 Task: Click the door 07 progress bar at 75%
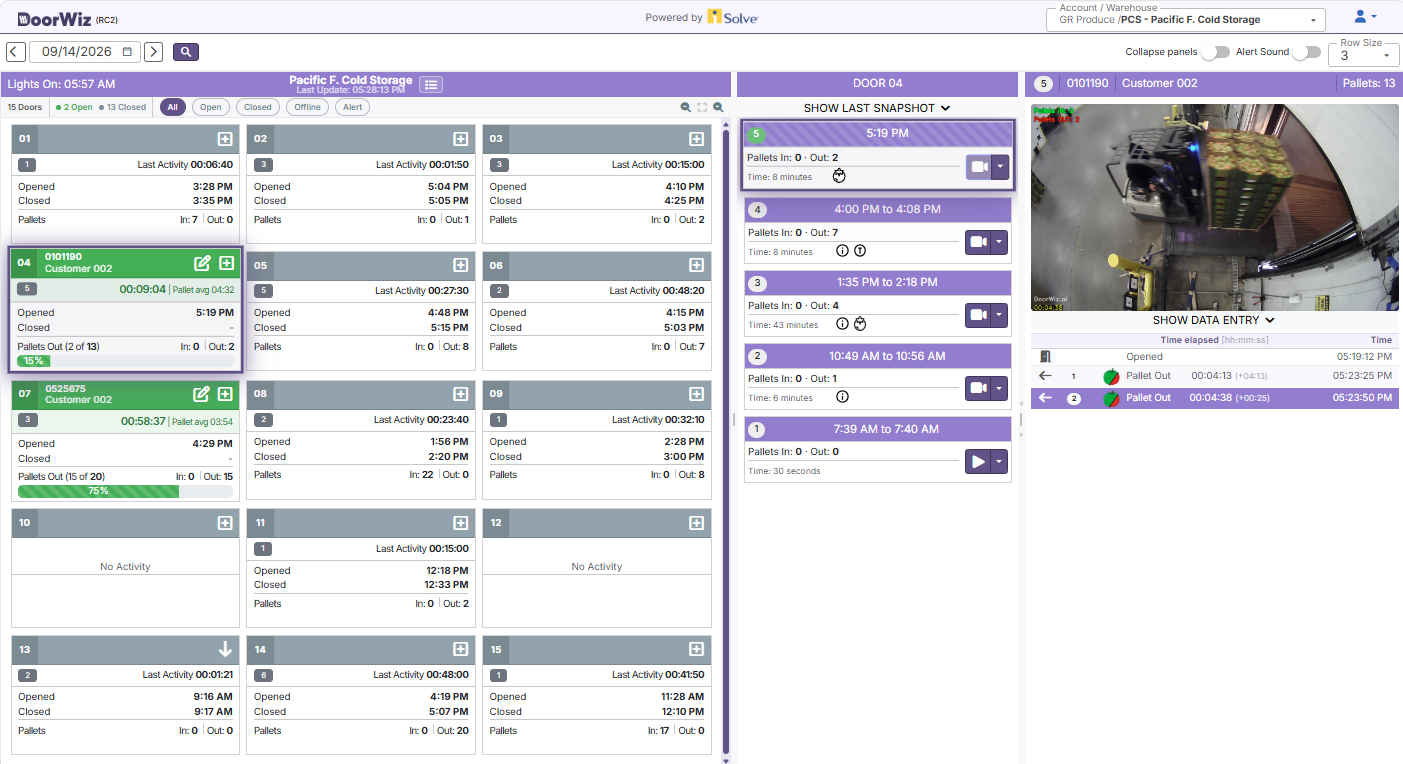pos(125,491)
